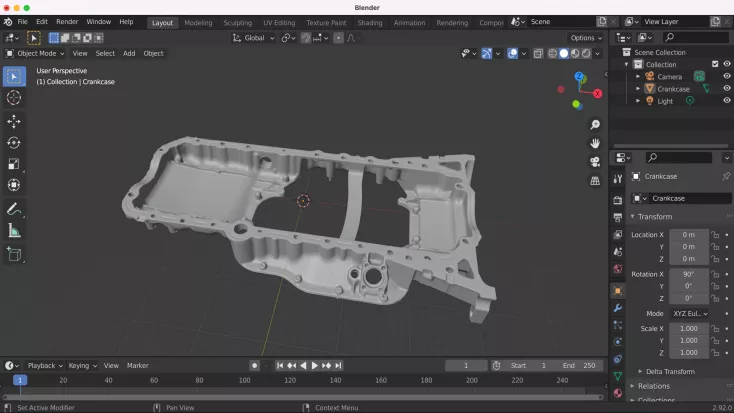
Task: Toggle camera view in viewport
Action: click(595, 161)
